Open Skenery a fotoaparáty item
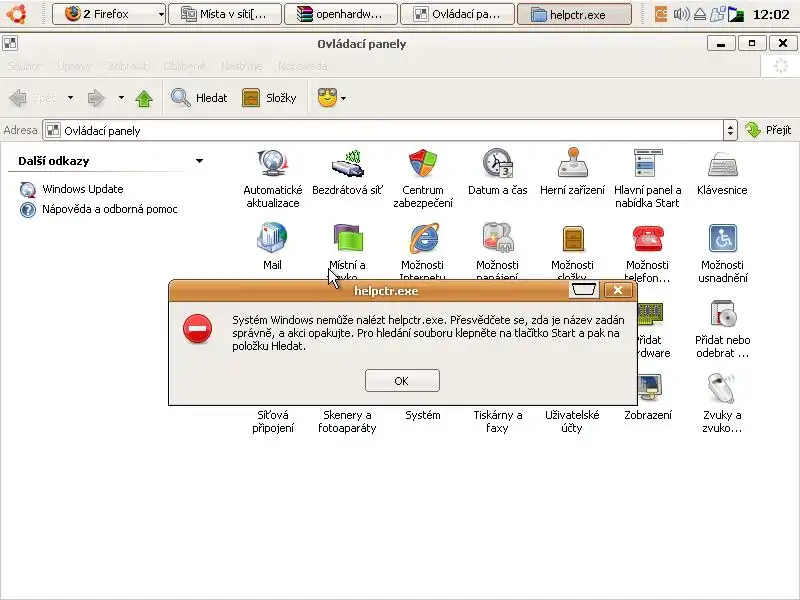Image resolution: width=800 pixels, height=600 pixels. 347,421
